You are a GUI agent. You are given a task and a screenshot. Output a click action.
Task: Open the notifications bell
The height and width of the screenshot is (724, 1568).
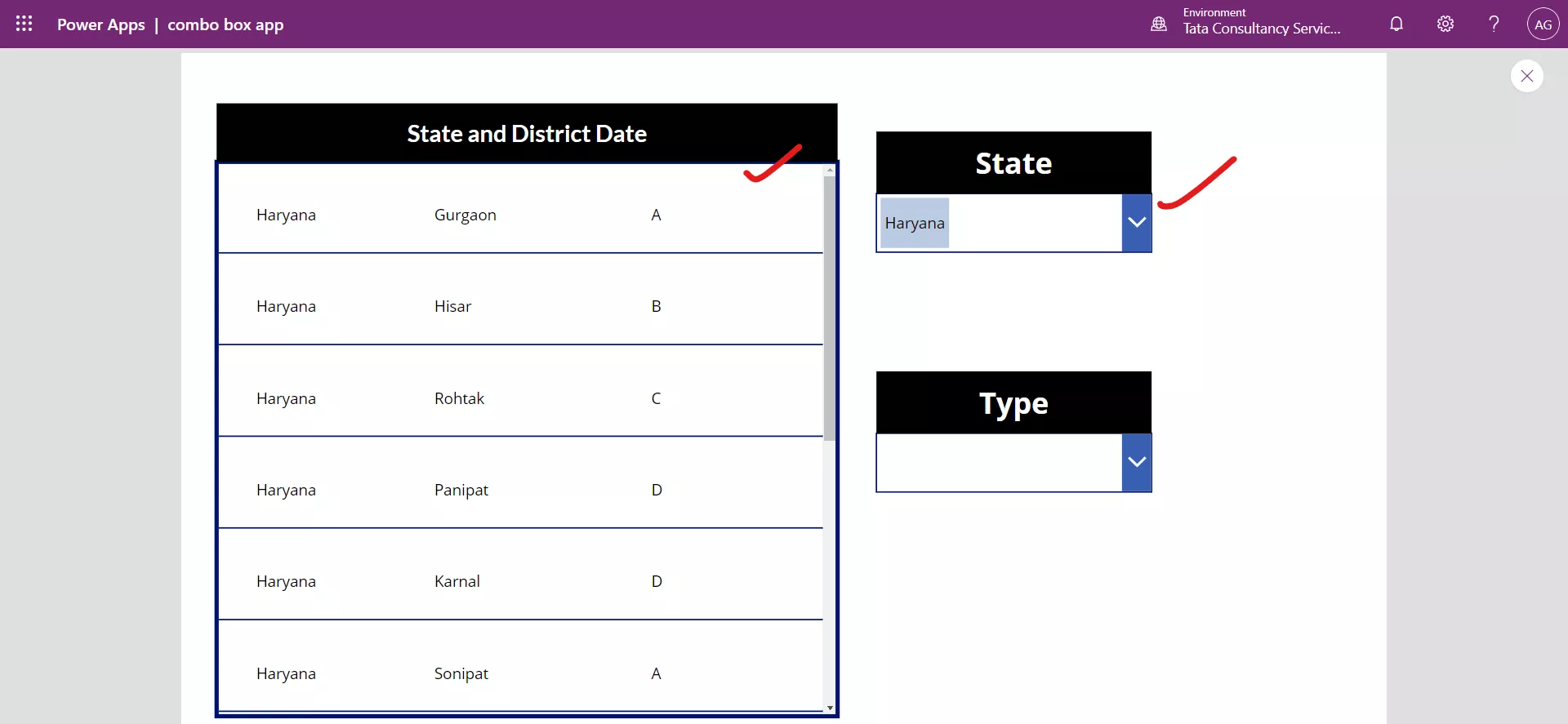[1396, 24]
